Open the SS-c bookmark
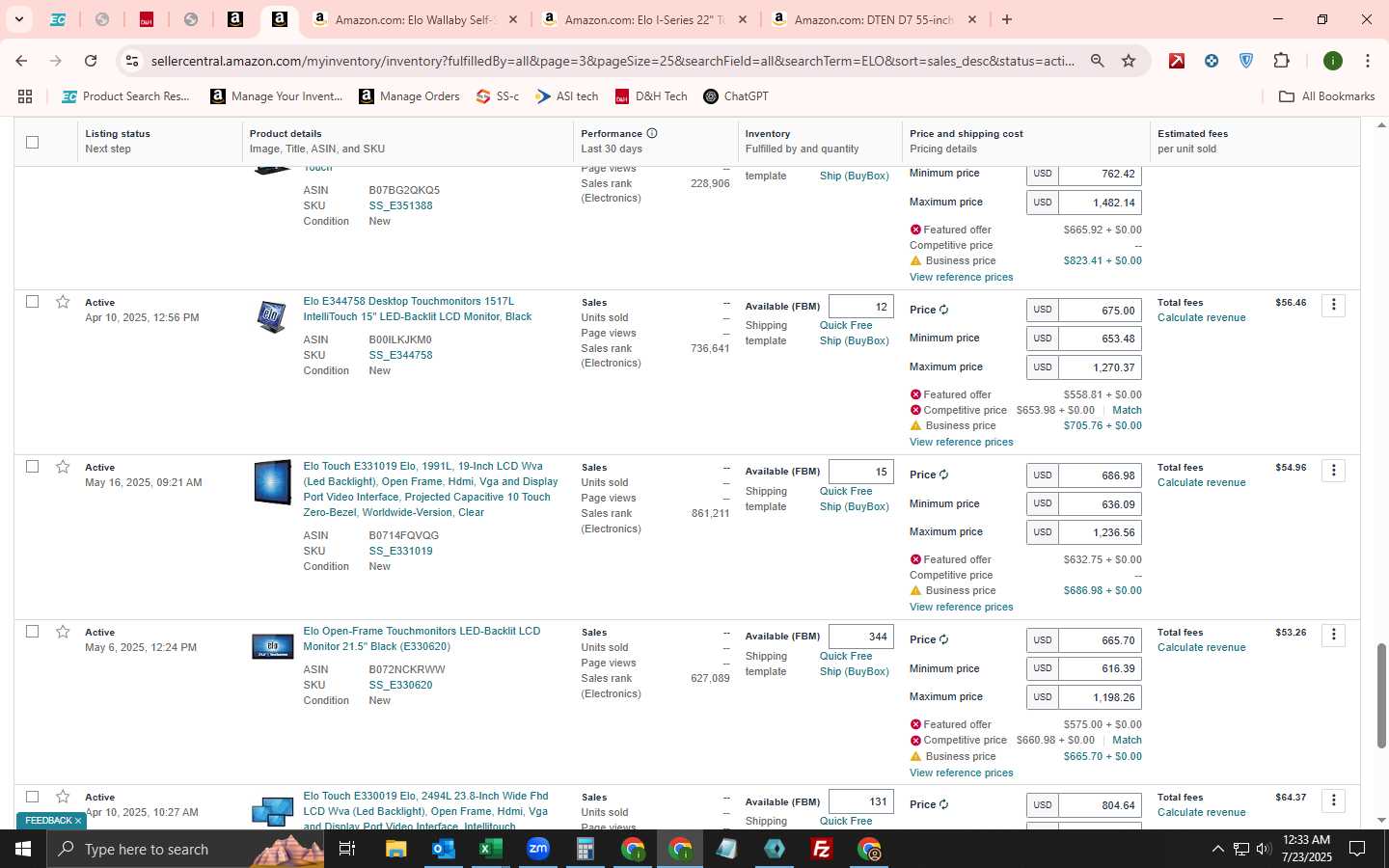The width and height of the screenshot is (1389, 868). pos(498,96)
